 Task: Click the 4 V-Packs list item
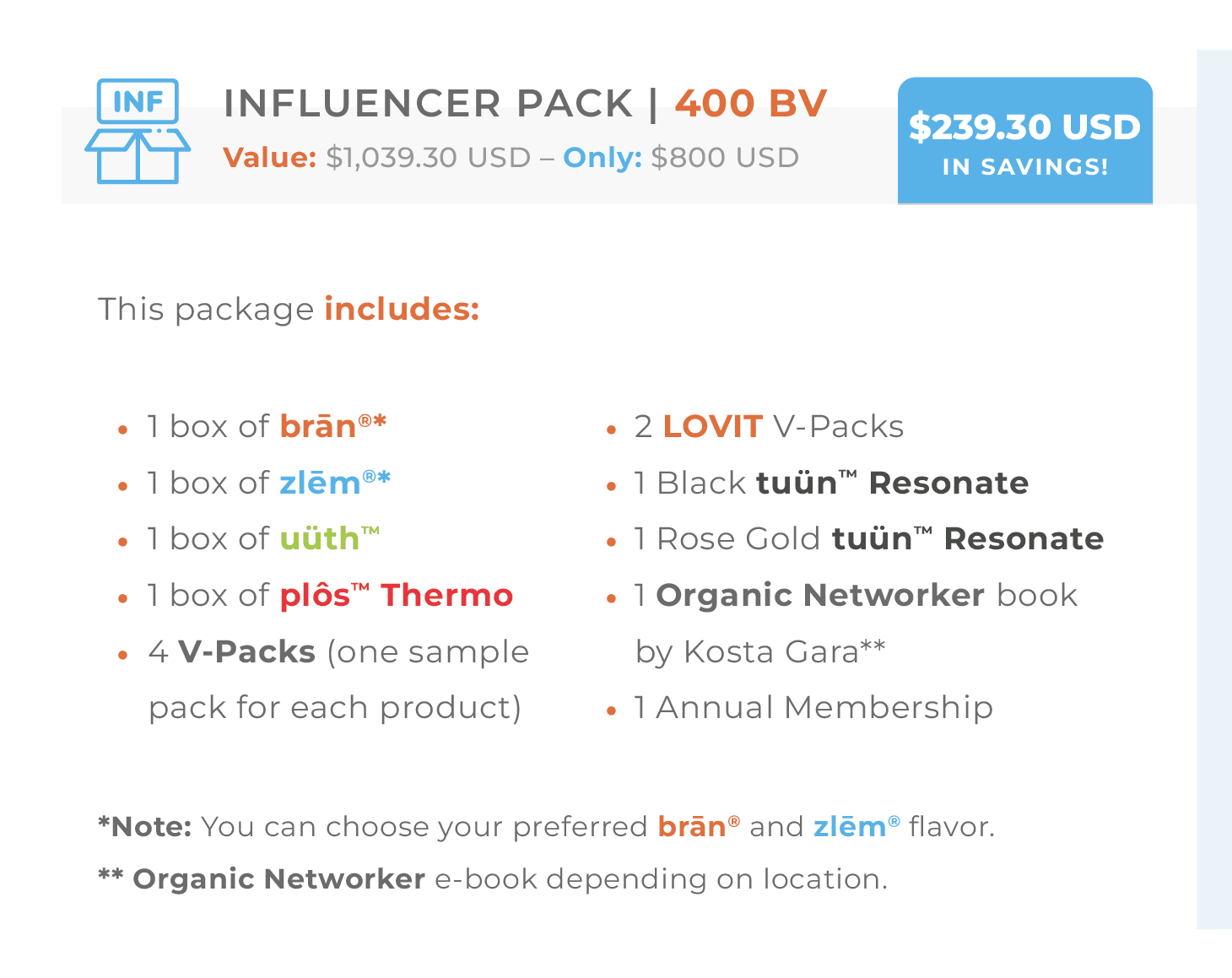338,679
